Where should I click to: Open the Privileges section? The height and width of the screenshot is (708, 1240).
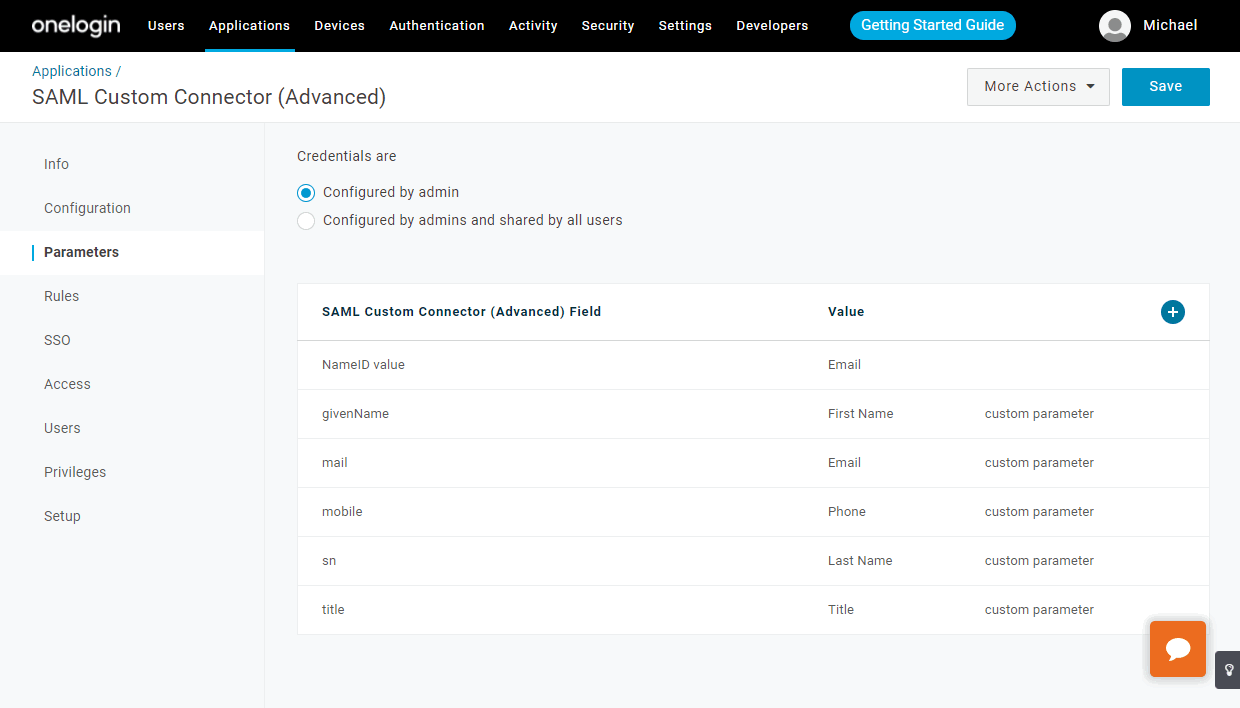click(75, 472)
